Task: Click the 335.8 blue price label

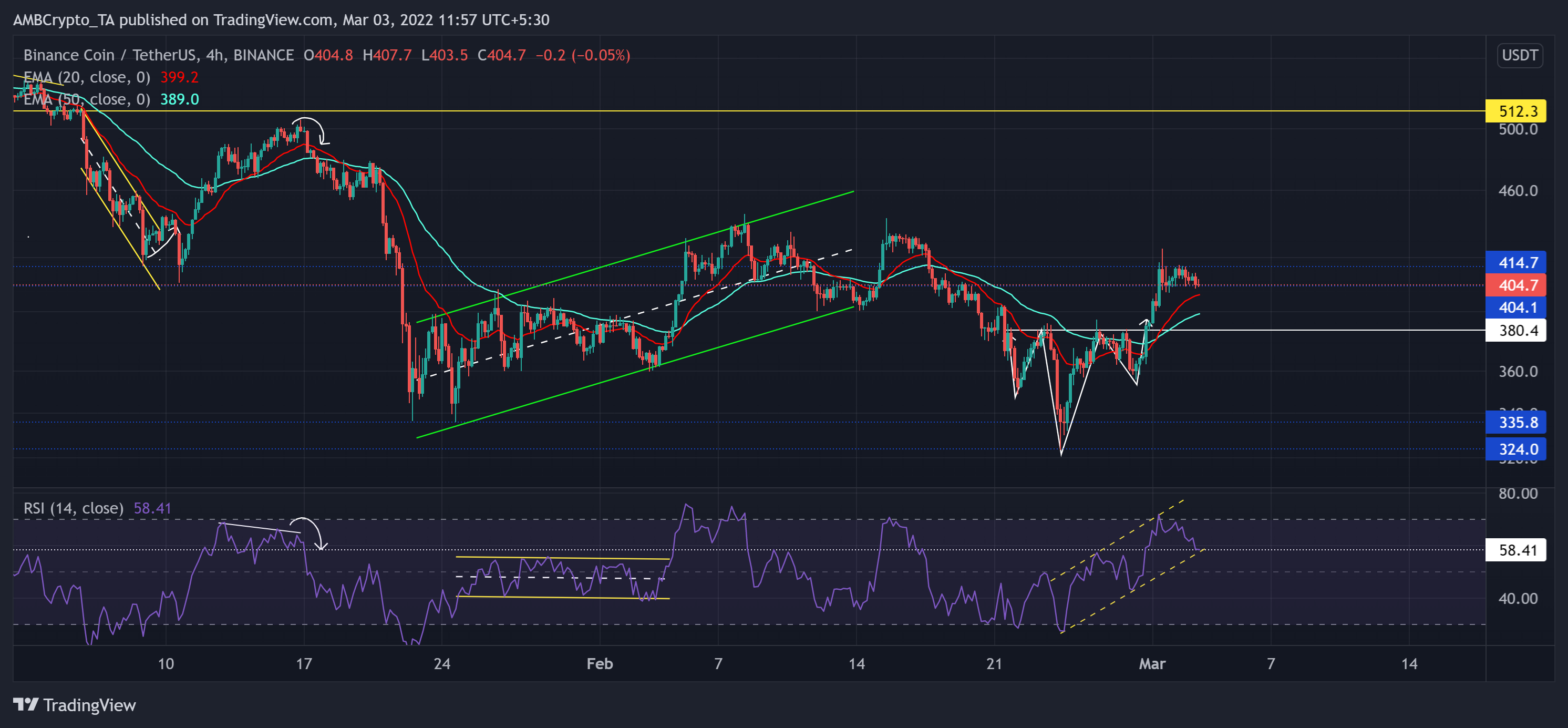Action: click(x=1515, y=423)
